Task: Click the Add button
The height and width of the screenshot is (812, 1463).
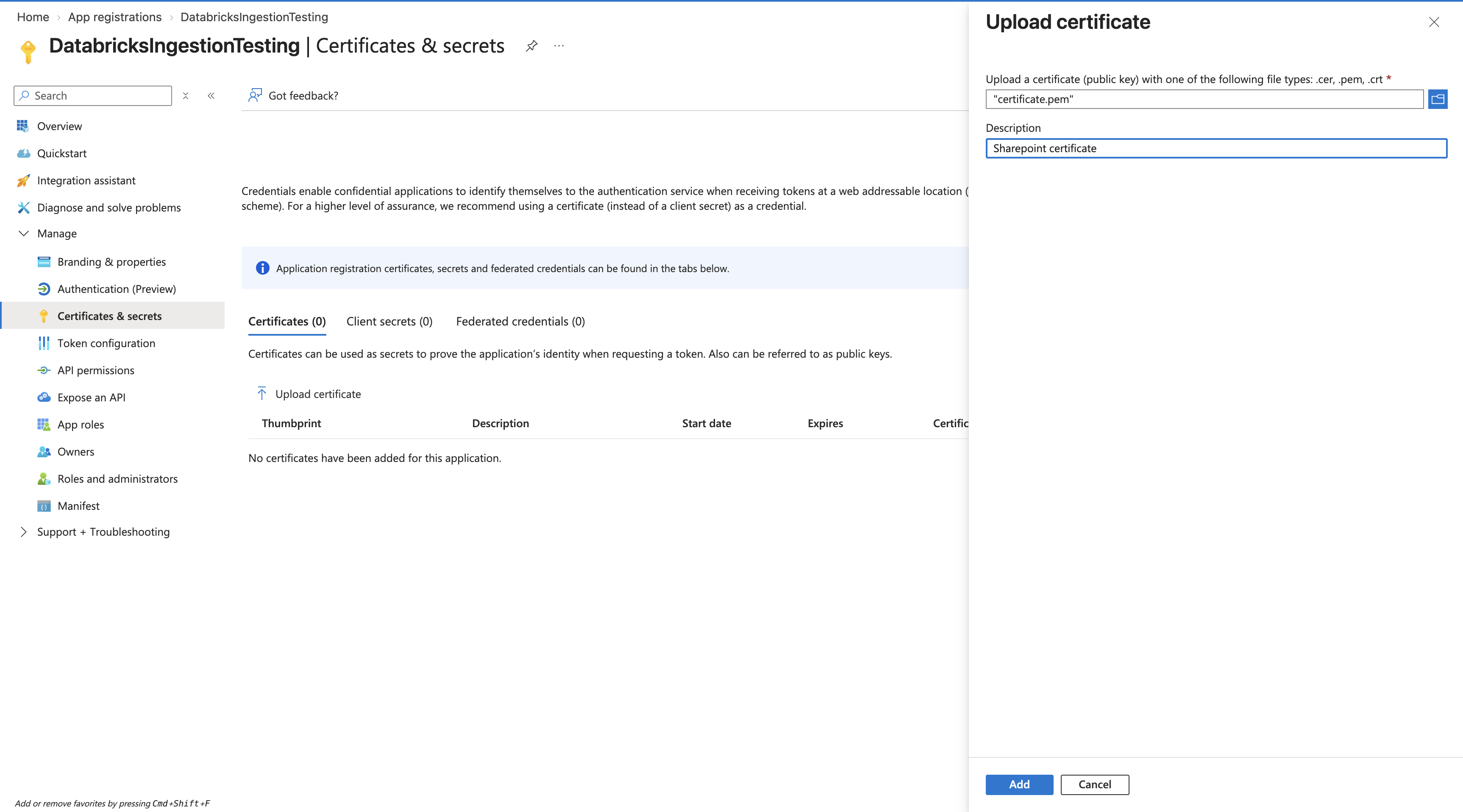Action: [1019, 785]
